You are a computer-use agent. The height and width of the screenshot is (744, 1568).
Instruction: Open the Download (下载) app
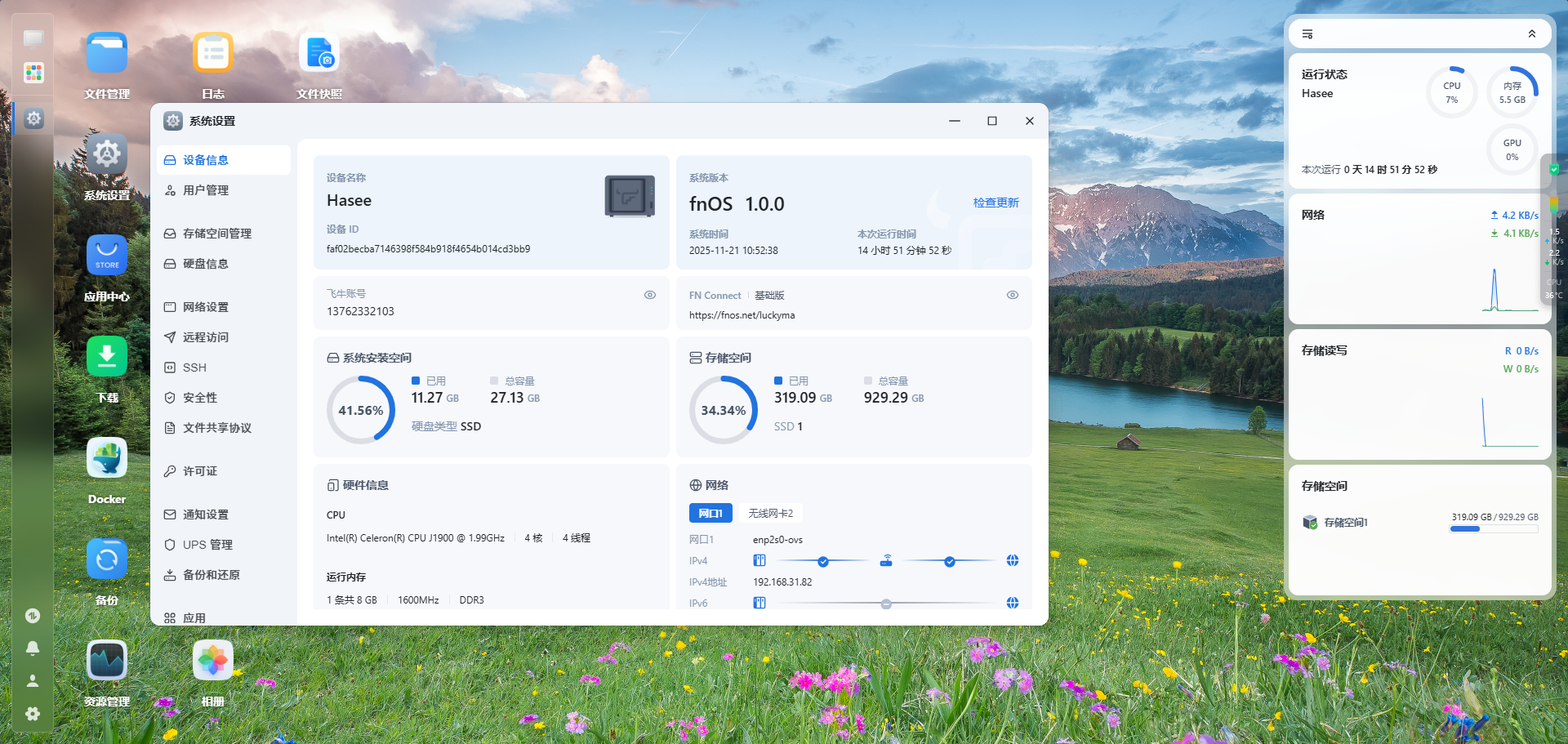pyautogui.click(x=107, y=358)
